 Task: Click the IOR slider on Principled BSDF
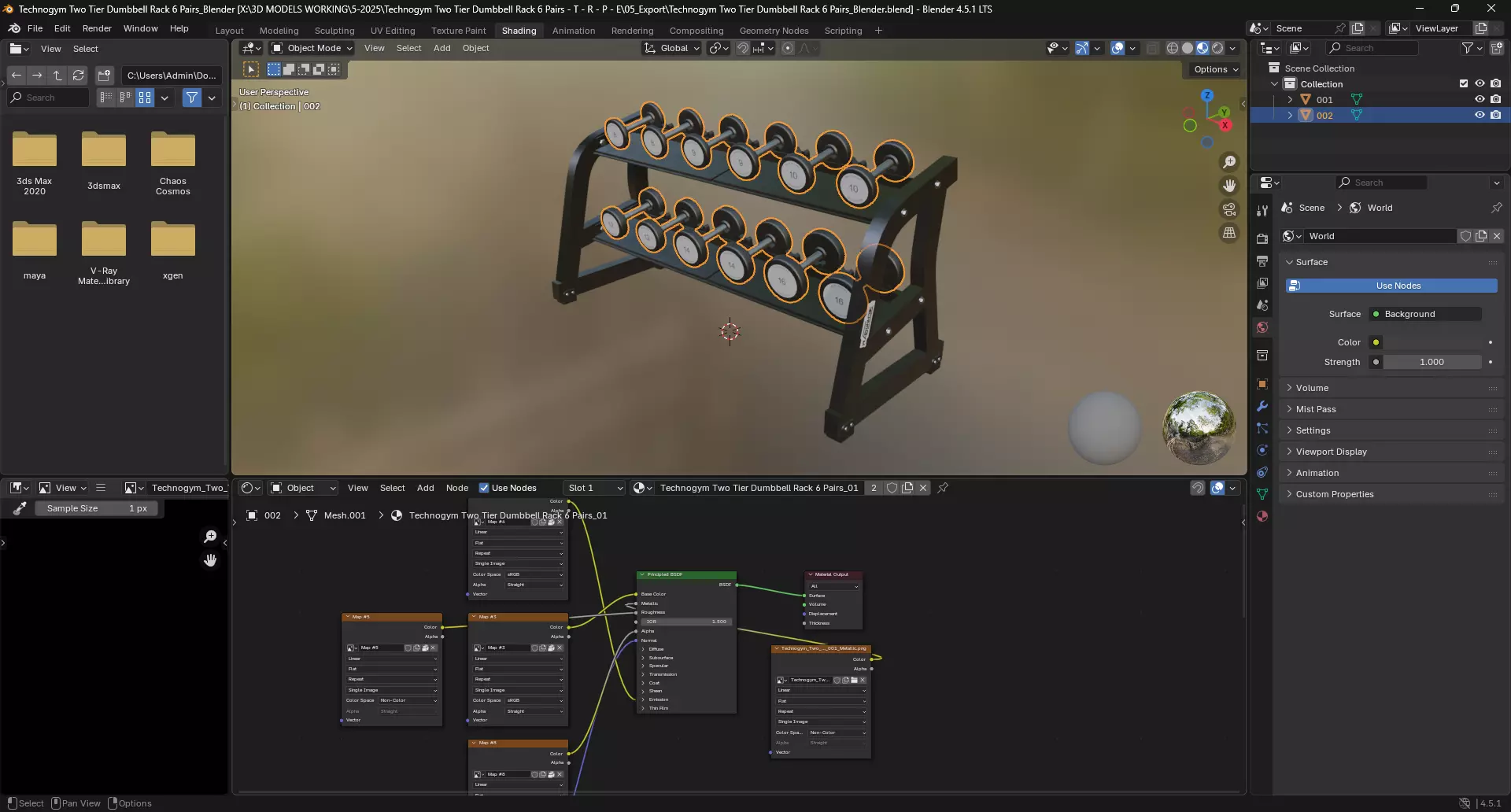coord(686,622)
